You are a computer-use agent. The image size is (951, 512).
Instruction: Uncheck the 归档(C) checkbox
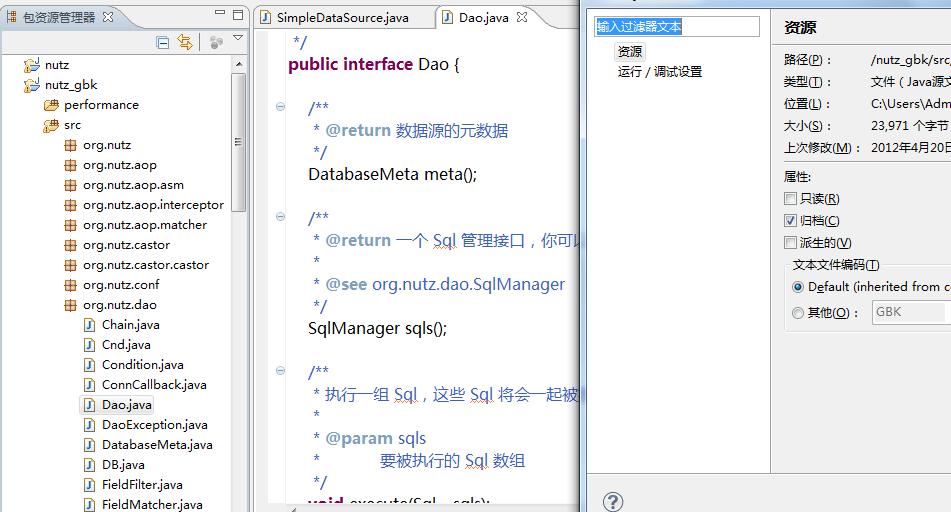tap(790, 220)
